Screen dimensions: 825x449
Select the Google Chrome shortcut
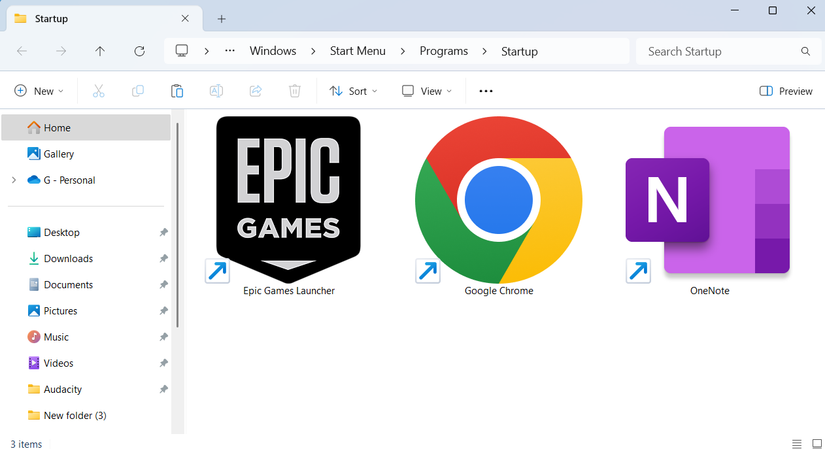498,206
